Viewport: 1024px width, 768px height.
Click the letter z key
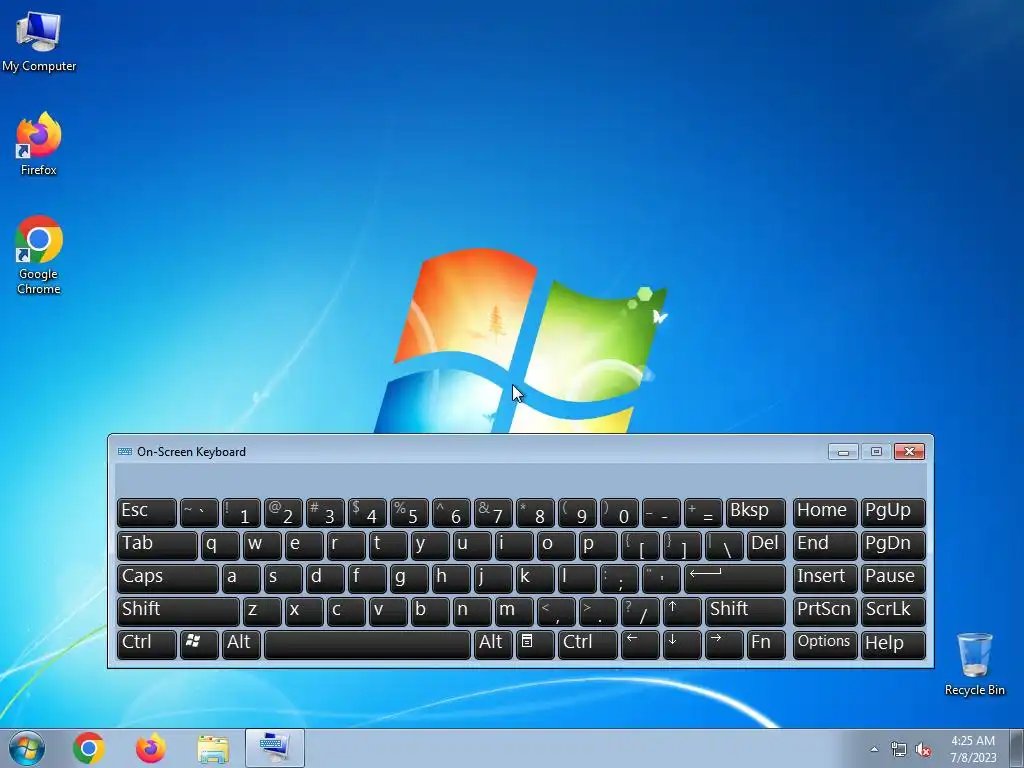click(x=262, y=611)
